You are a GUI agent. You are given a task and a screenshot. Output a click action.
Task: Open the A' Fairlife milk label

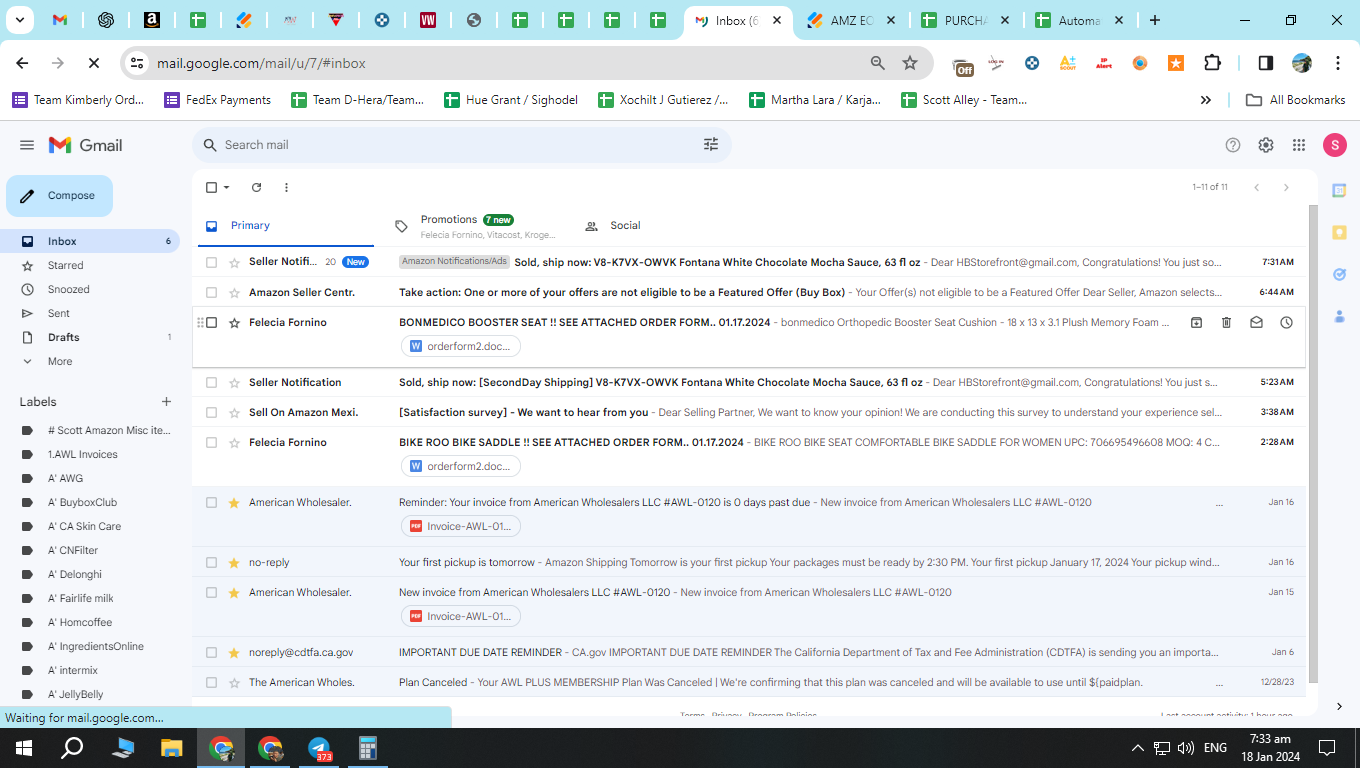coord(81,598)
